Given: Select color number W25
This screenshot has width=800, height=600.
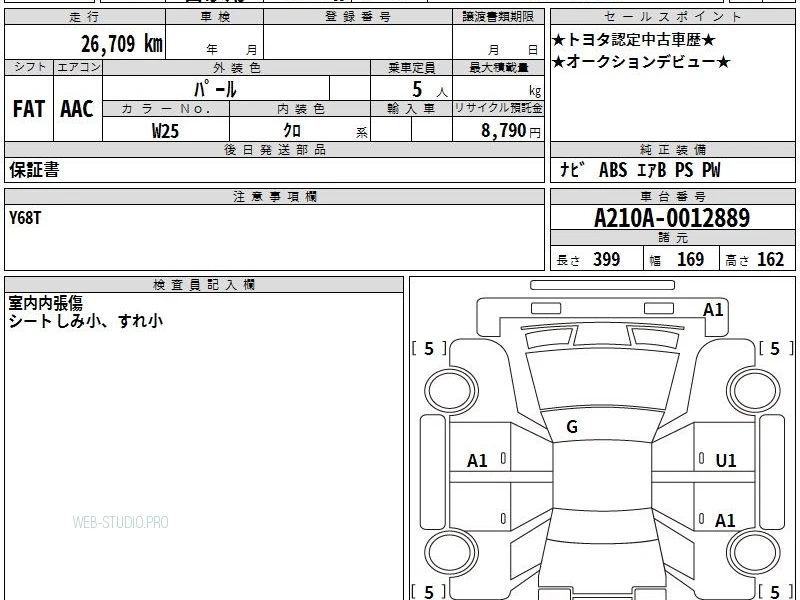Looking at the screenshot, I should pyautogui.click(x=165, y=131).
